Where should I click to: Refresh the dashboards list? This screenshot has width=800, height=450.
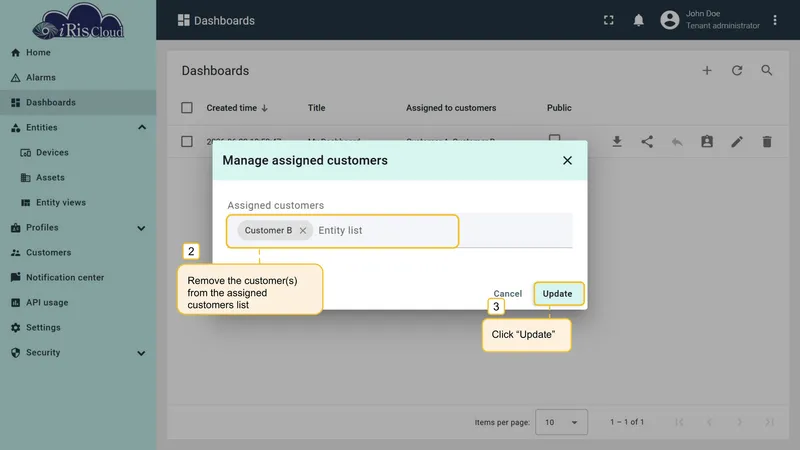pos(737,70)
